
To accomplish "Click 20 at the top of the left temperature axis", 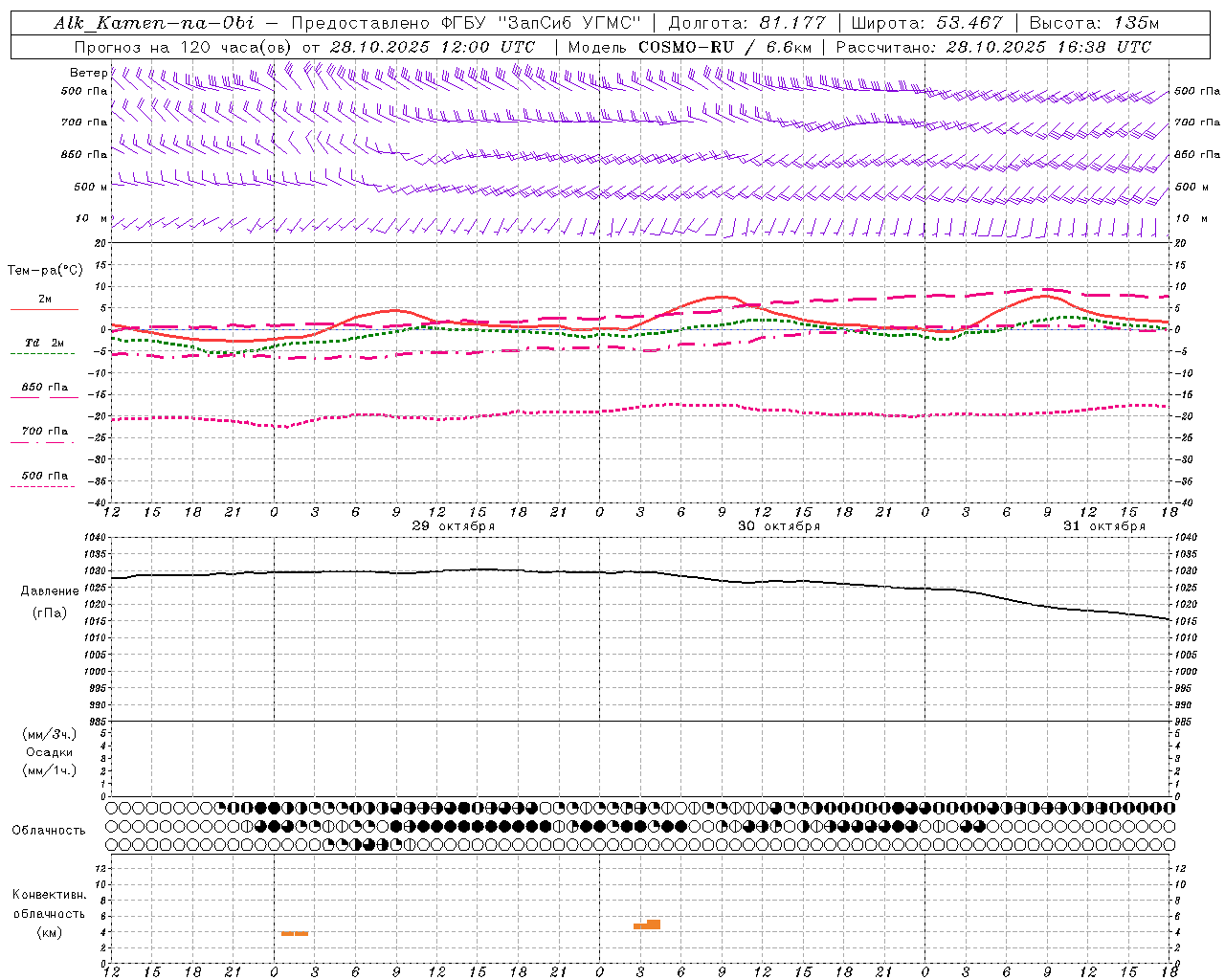I will click(x=100, y=244).
